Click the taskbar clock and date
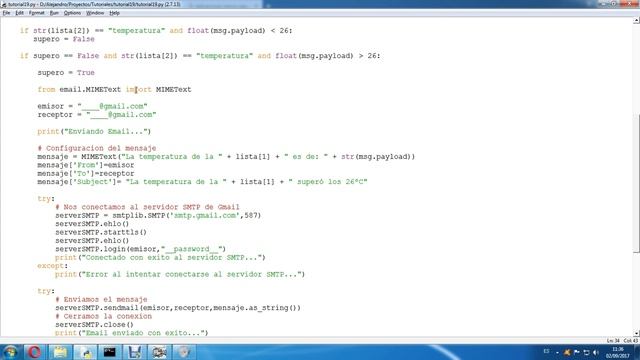Viewport: 640px width, 360px height. click(618, 352)
